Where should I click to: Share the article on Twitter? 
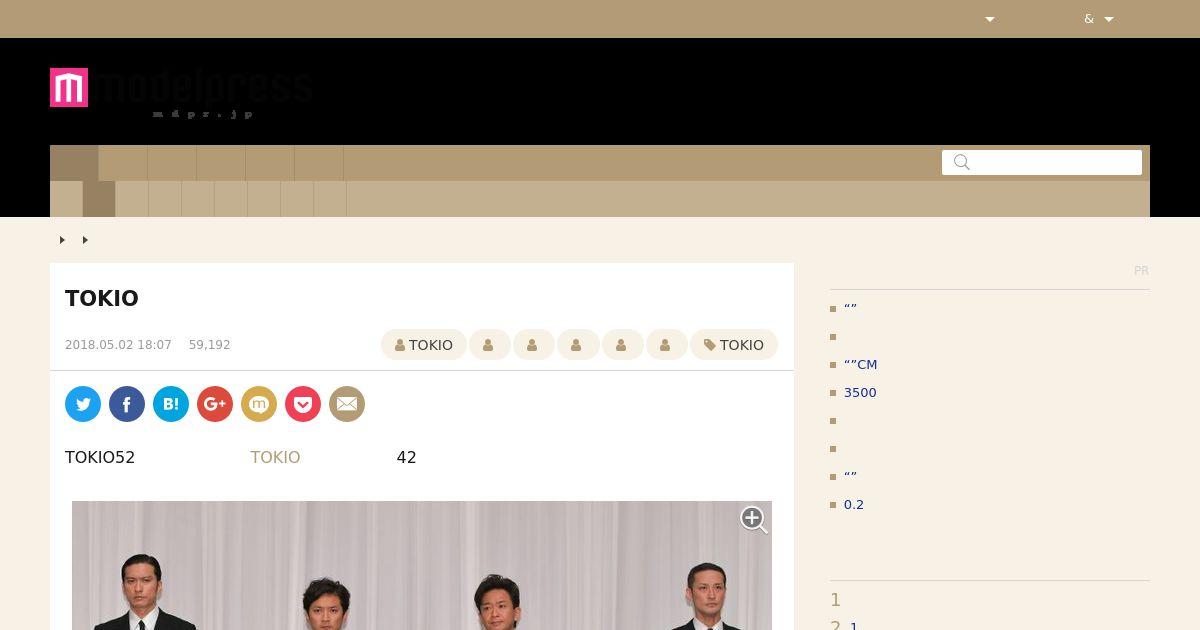tap(83, 404)
